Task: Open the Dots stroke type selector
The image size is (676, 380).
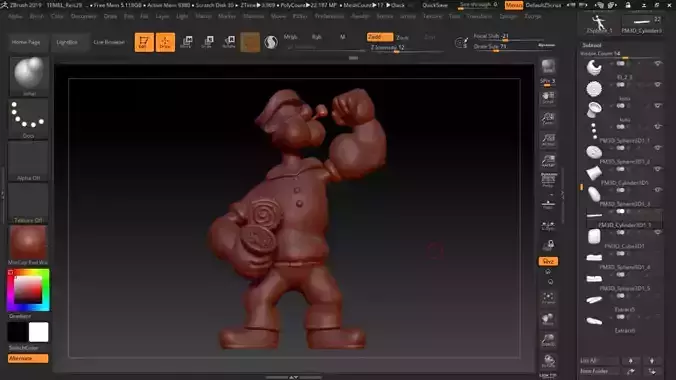Action: [28, 119]
